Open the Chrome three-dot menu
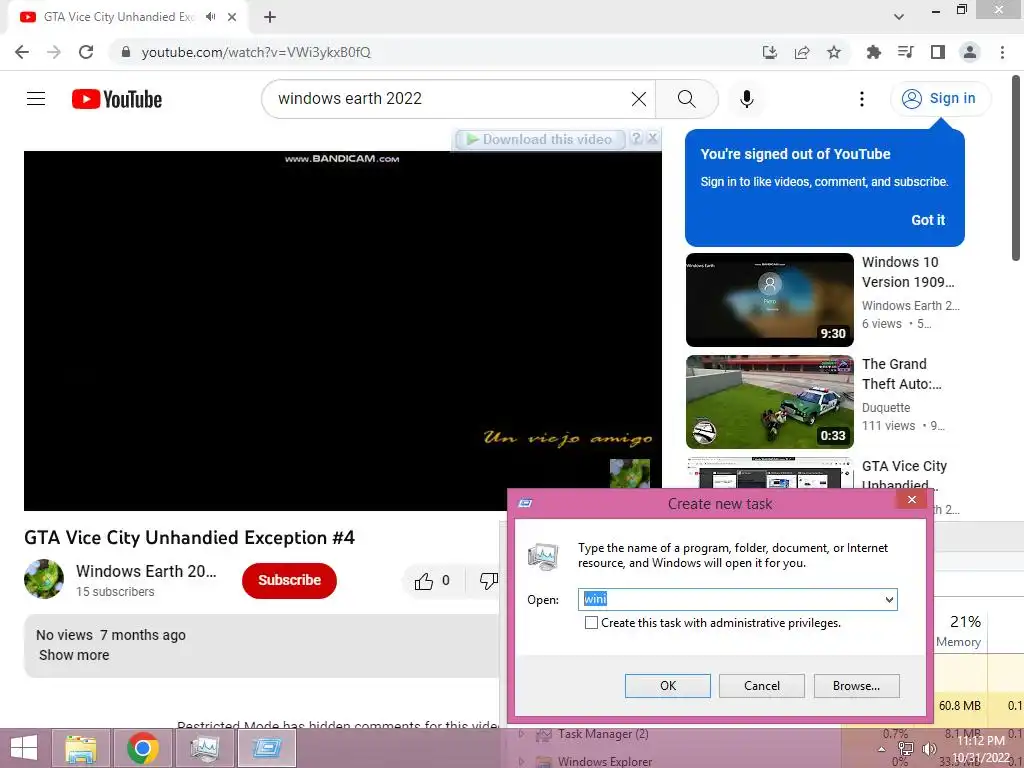 1002,52
